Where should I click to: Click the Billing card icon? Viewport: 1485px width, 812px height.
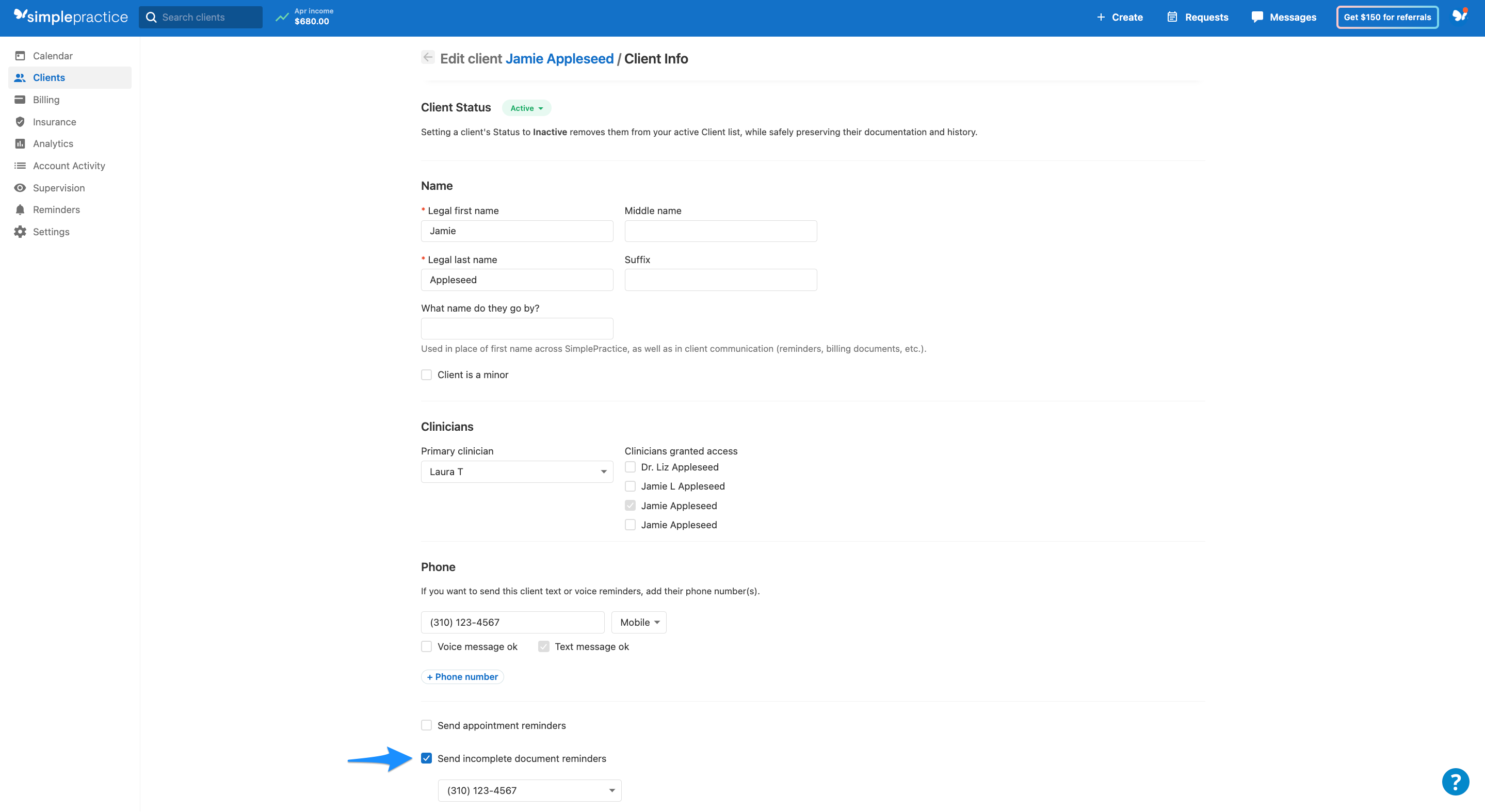[20, 100]
